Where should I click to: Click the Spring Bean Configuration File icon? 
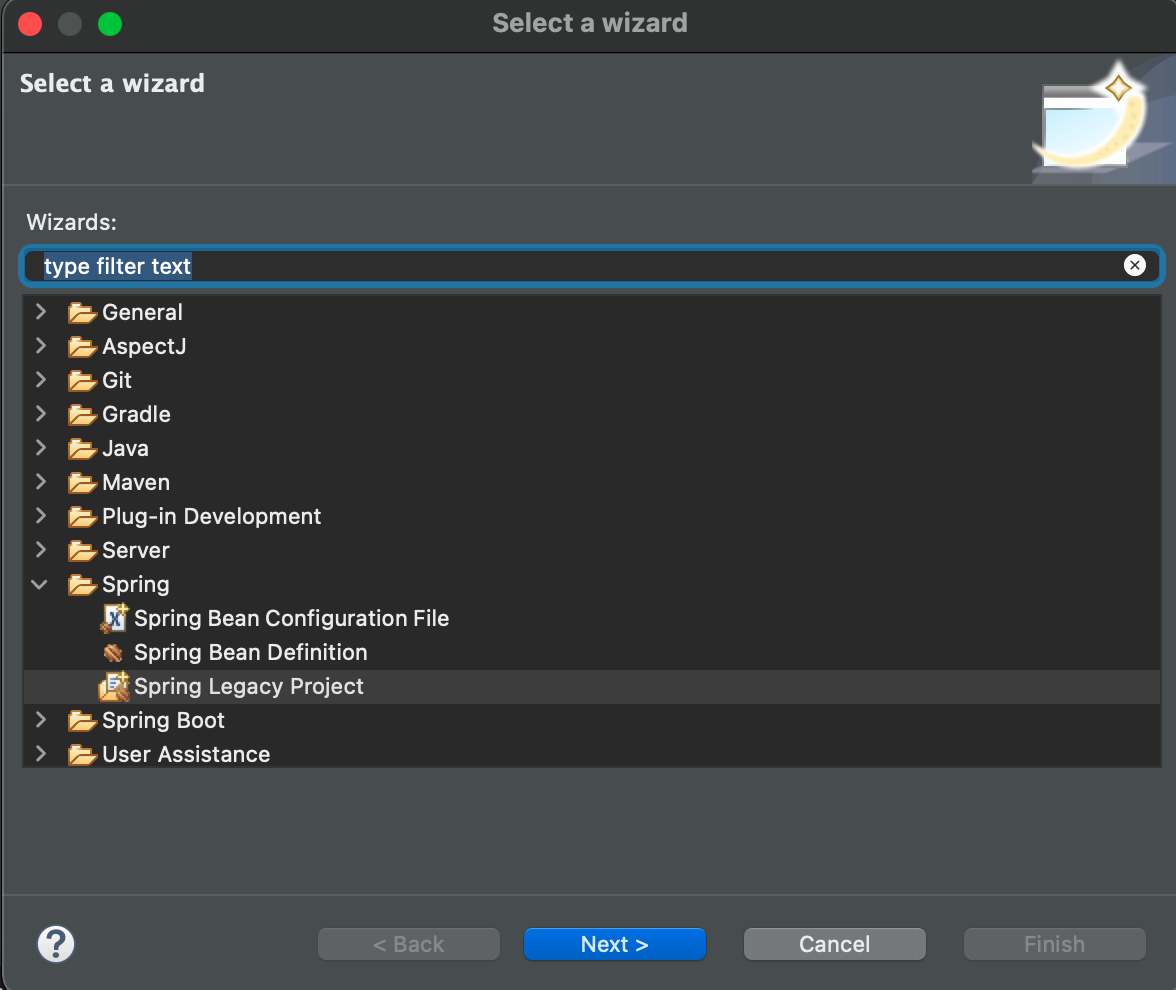[114, 618]
